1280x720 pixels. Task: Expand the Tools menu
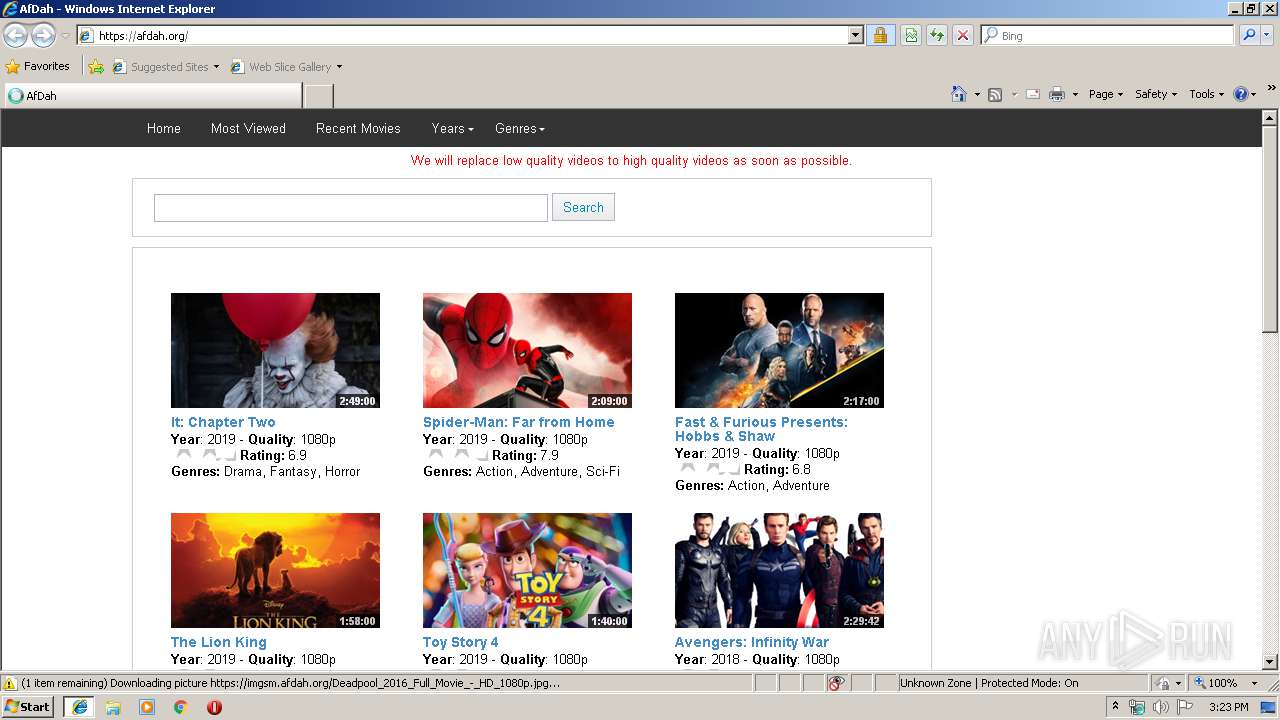coord(1207,94)
